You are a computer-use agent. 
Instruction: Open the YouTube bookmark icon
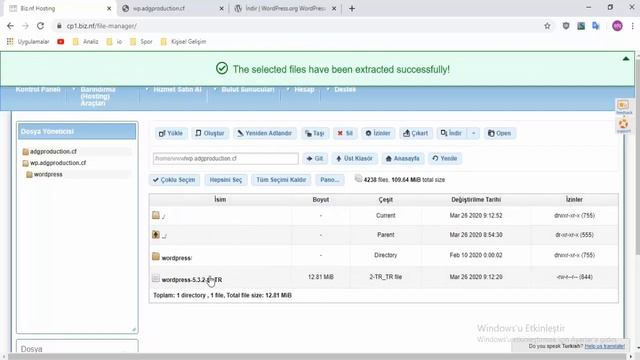[x=60, y=42]
